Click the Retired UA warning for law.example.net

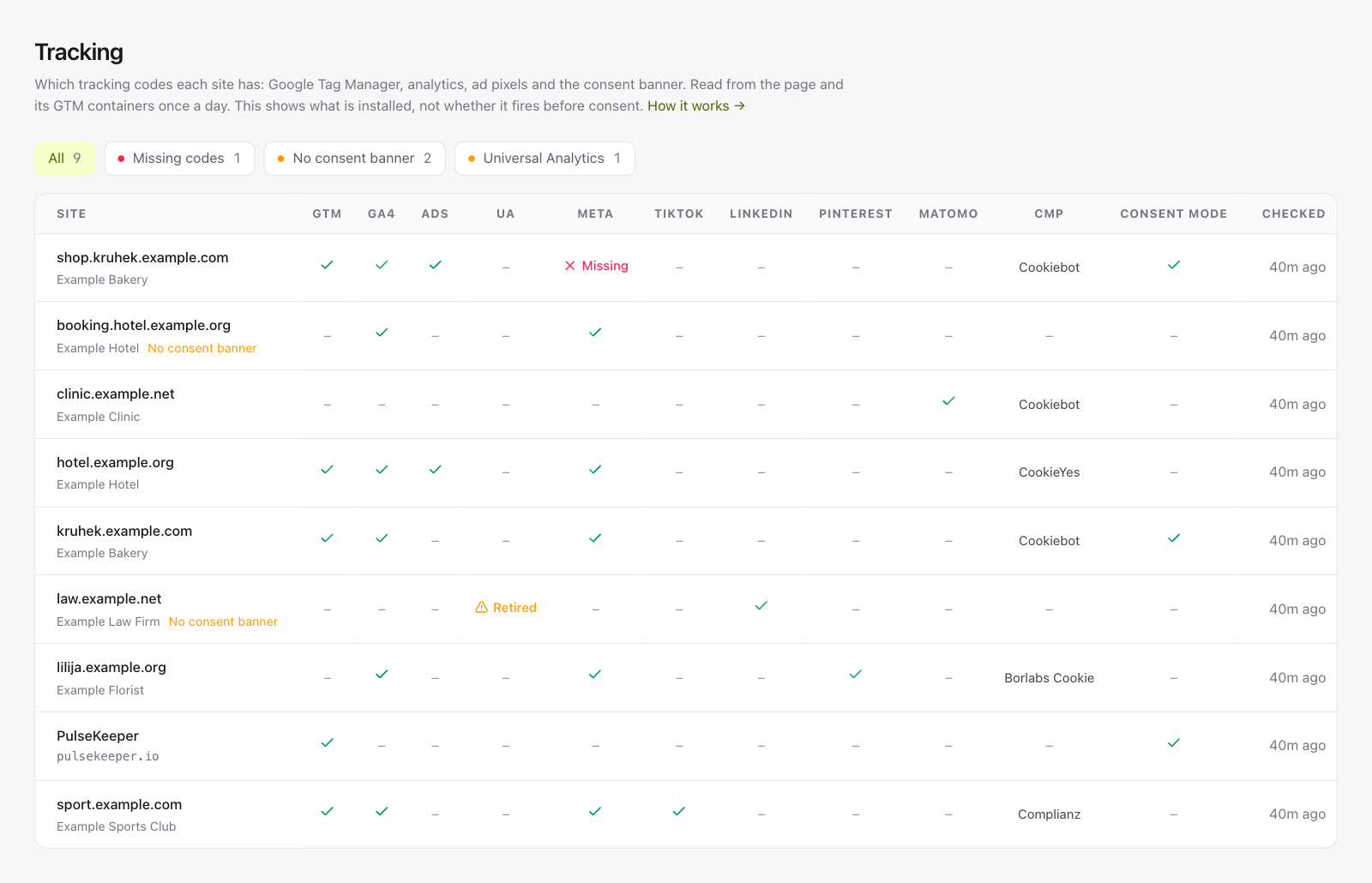click(506, 608)
